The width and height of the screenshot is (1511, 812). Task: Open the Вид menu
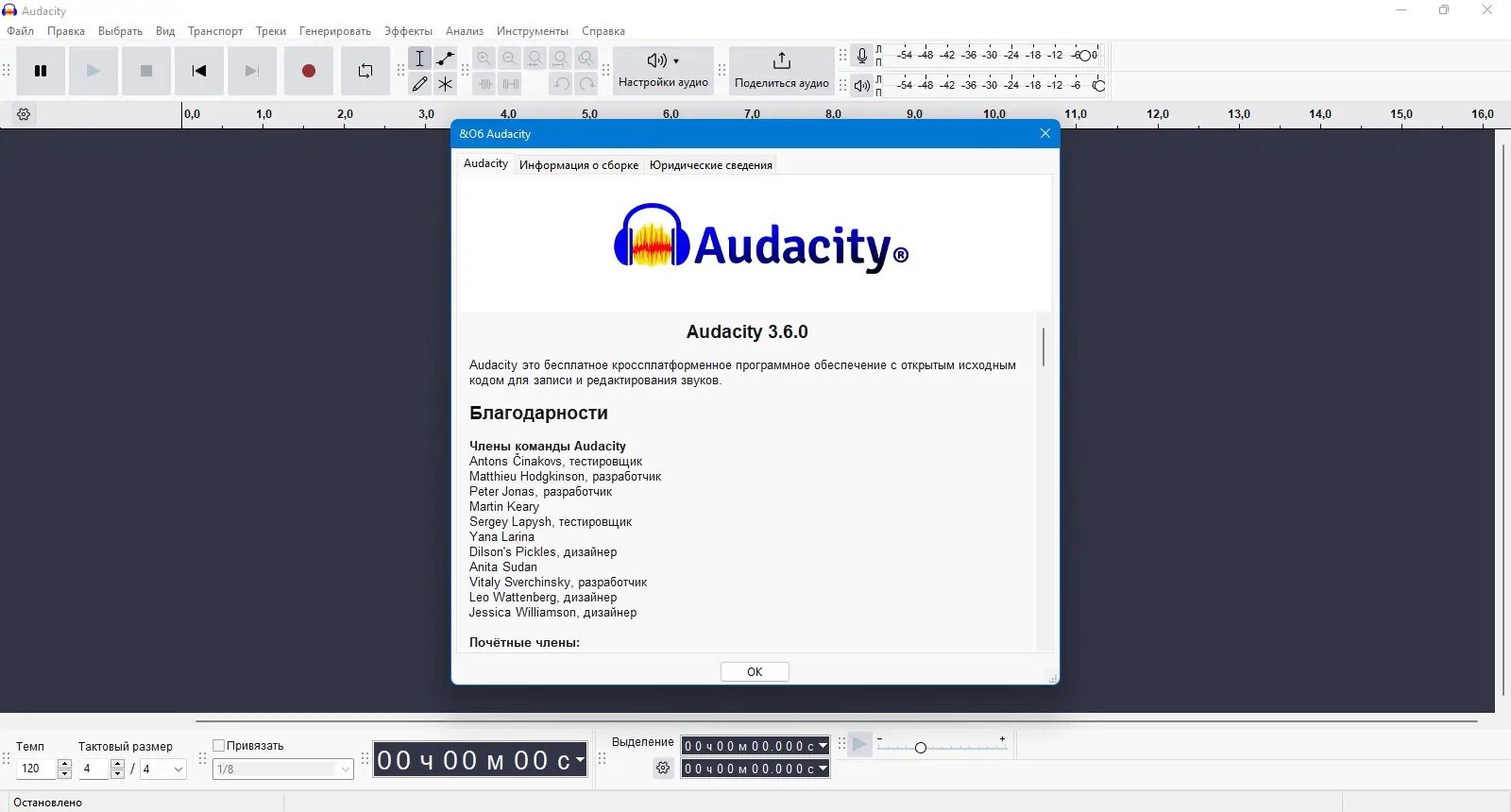point(165,31)
